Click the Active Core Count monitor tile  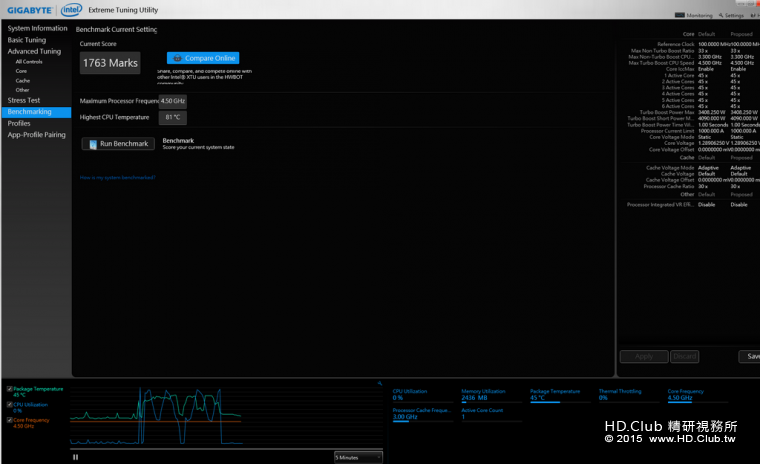(x=491, y=414)
